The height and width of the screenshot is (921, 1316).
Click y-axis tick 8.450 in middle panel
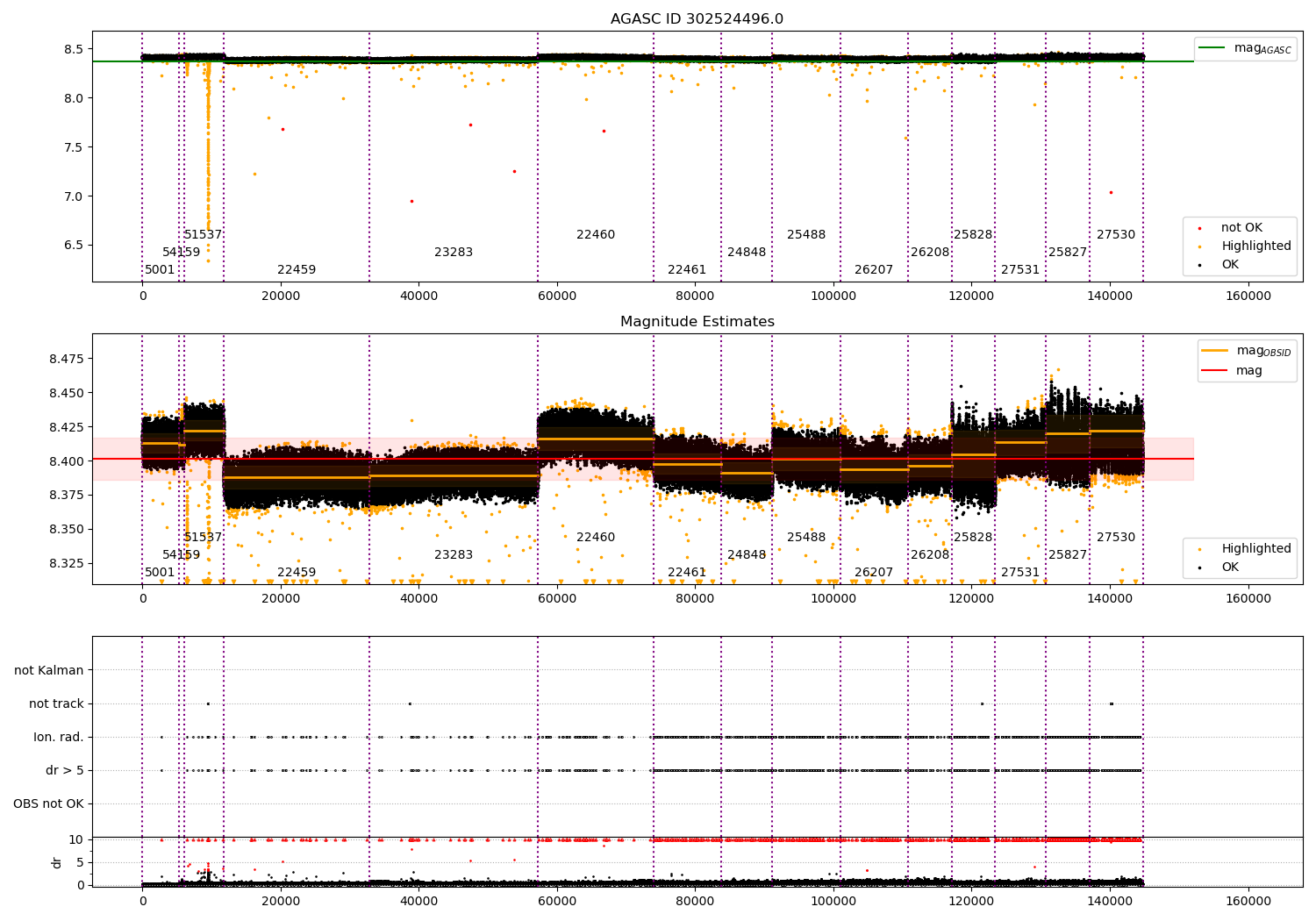coord(67,393)
